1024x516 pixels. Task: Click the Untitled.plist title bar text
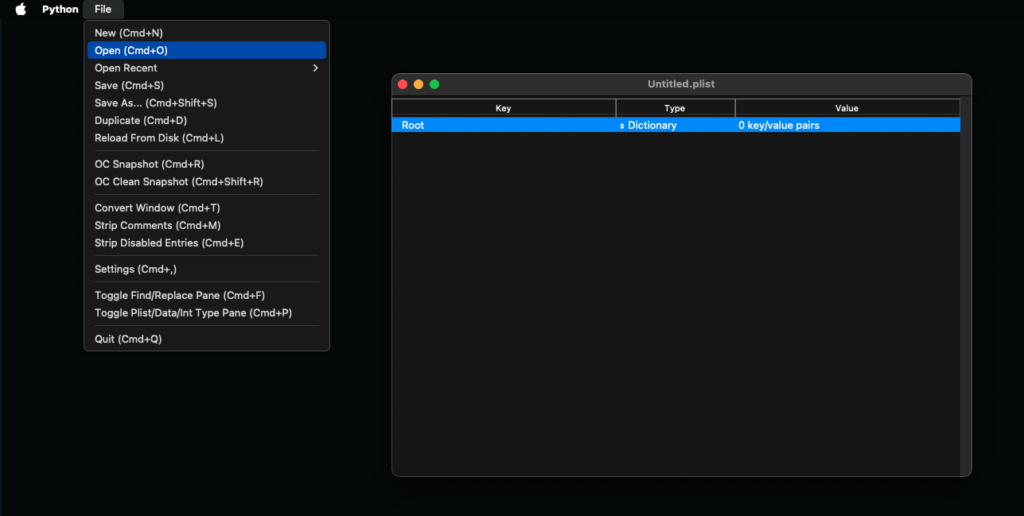coord(681,84)
